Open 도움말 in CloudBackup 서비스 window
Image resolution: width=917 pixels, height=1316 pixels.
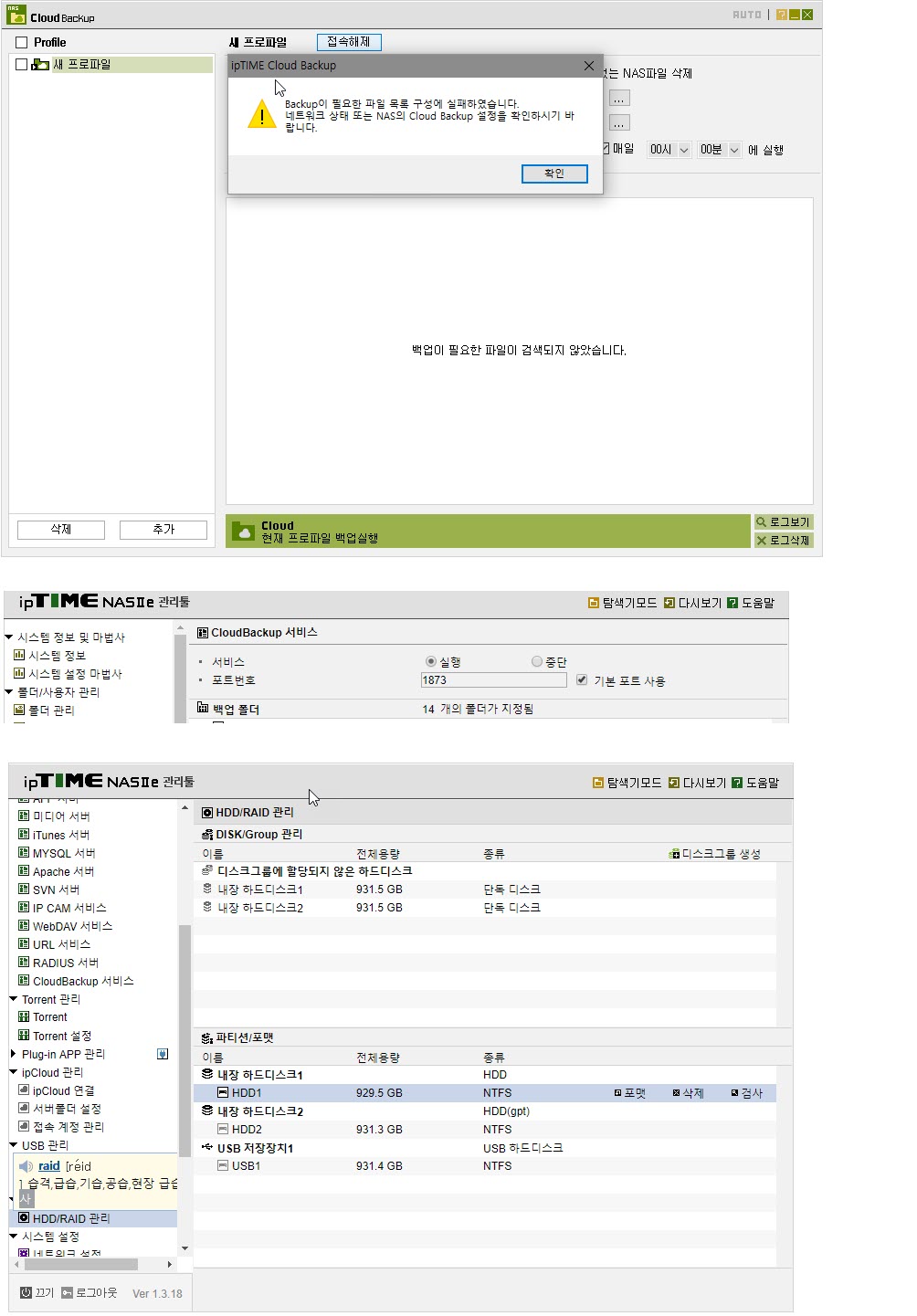tap(751, 603)
